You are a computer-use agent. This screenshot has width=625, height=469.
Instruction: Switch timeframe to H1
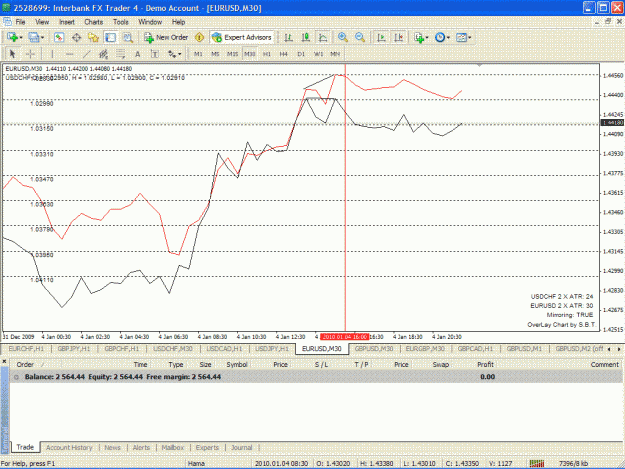[267, 54]
